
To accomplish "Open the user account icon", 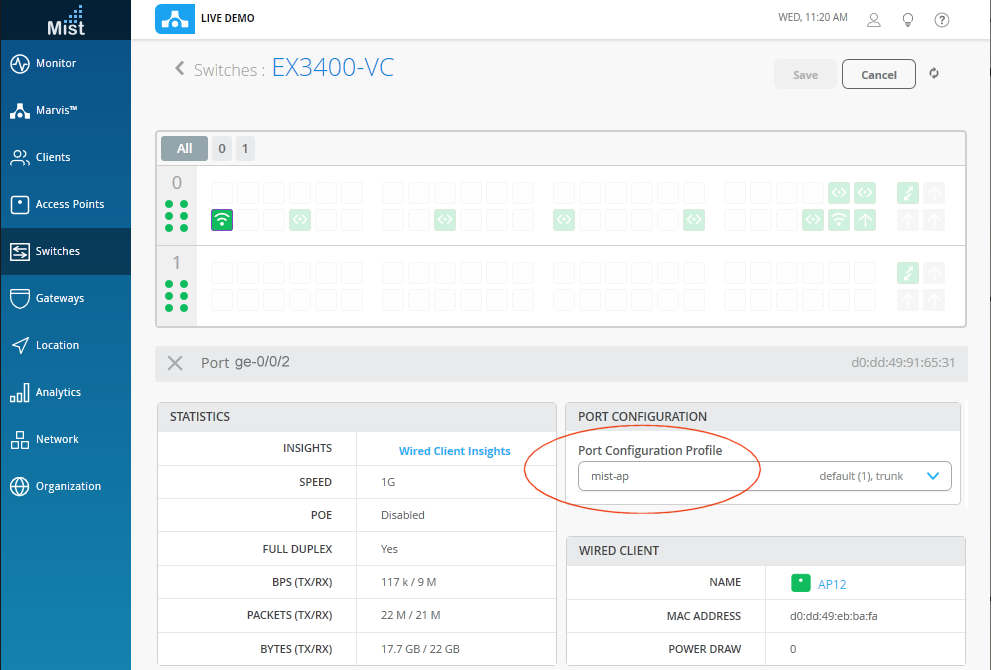I will click(874, 20).
